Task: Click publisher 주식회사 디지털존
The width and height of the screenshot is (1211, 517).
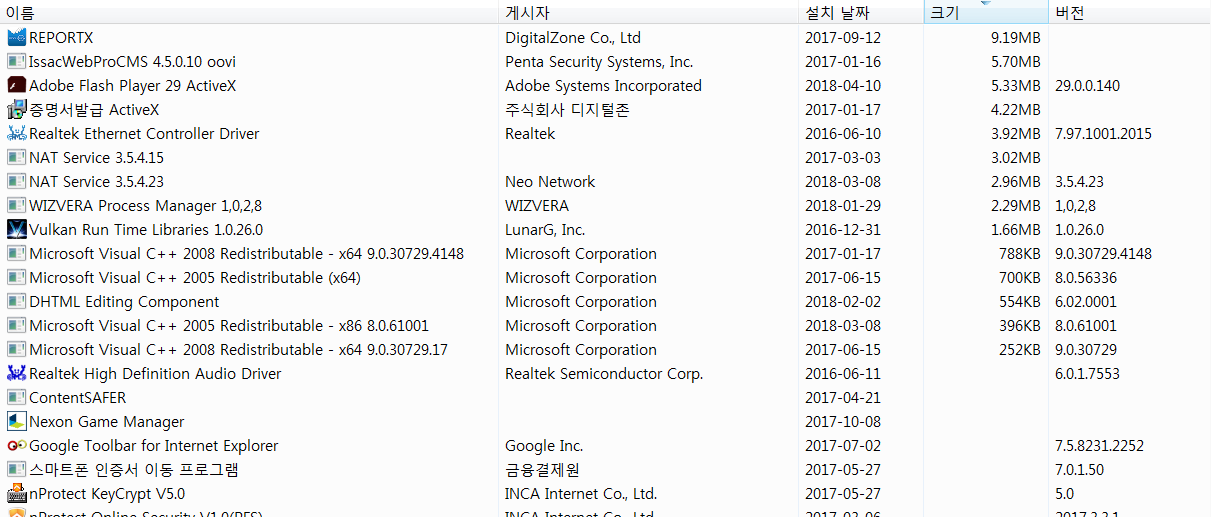Action: [567, 110]
